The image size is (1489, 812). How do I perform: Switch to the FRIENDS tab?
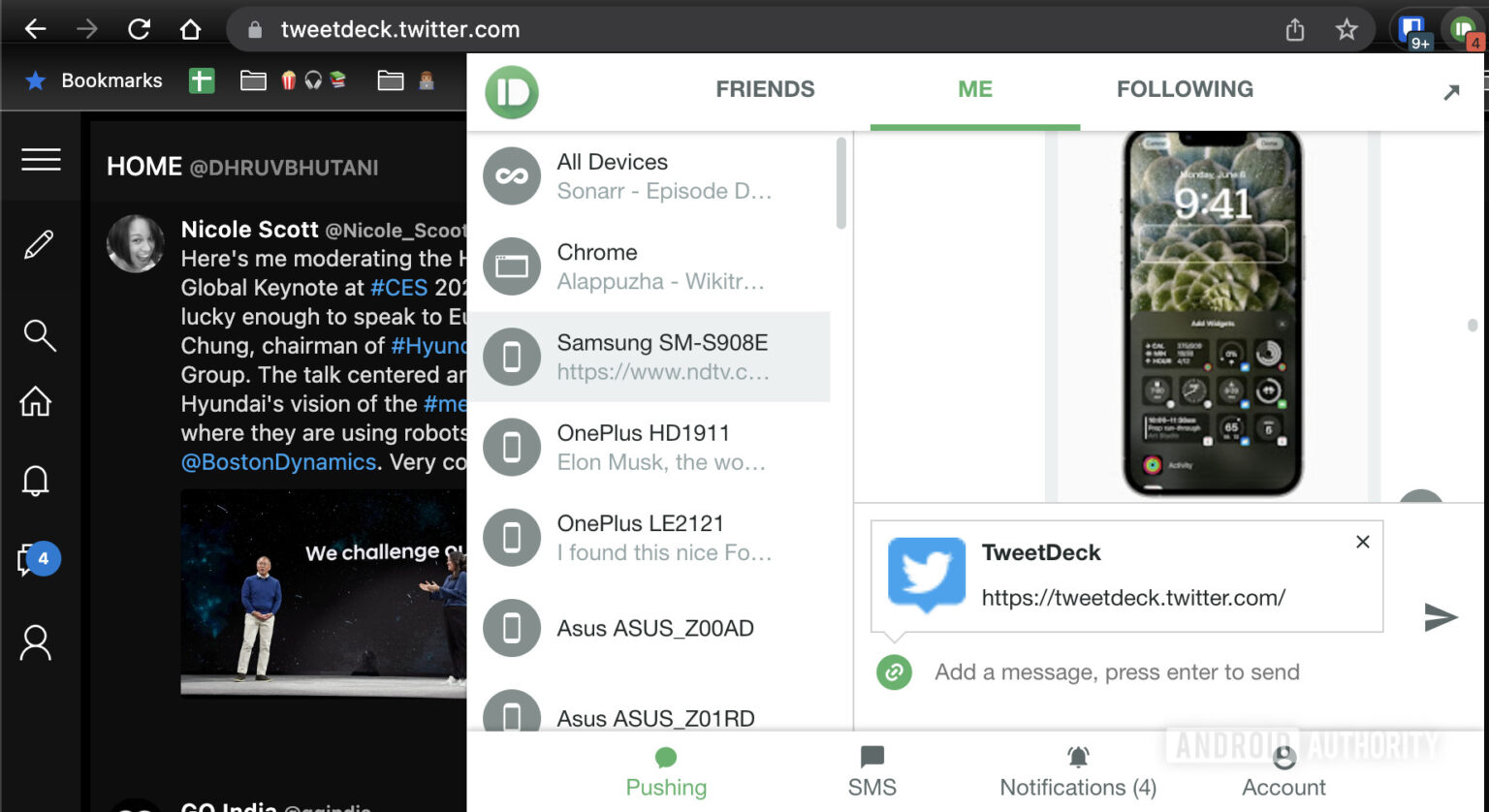coord(765,89)
